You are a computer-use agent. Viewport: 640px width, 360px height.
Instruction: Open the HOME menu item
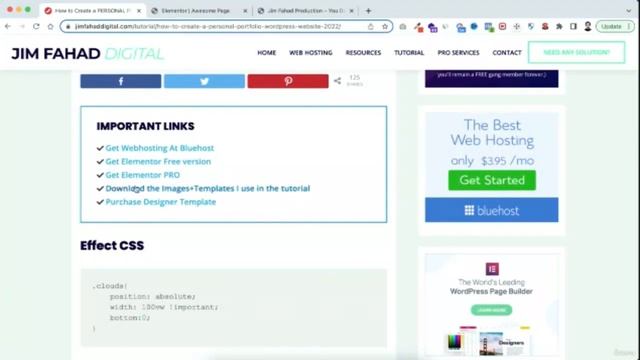click(x=267, y=53)
